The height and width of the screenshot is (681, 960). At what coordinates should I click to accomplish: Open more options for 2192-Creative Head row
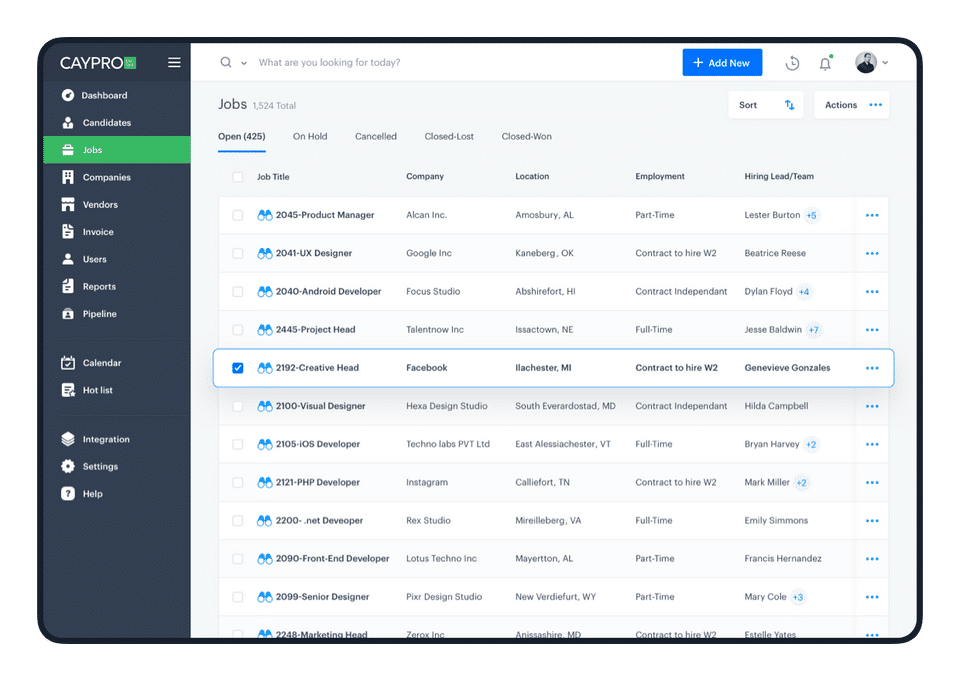click(x=872, y=368)
